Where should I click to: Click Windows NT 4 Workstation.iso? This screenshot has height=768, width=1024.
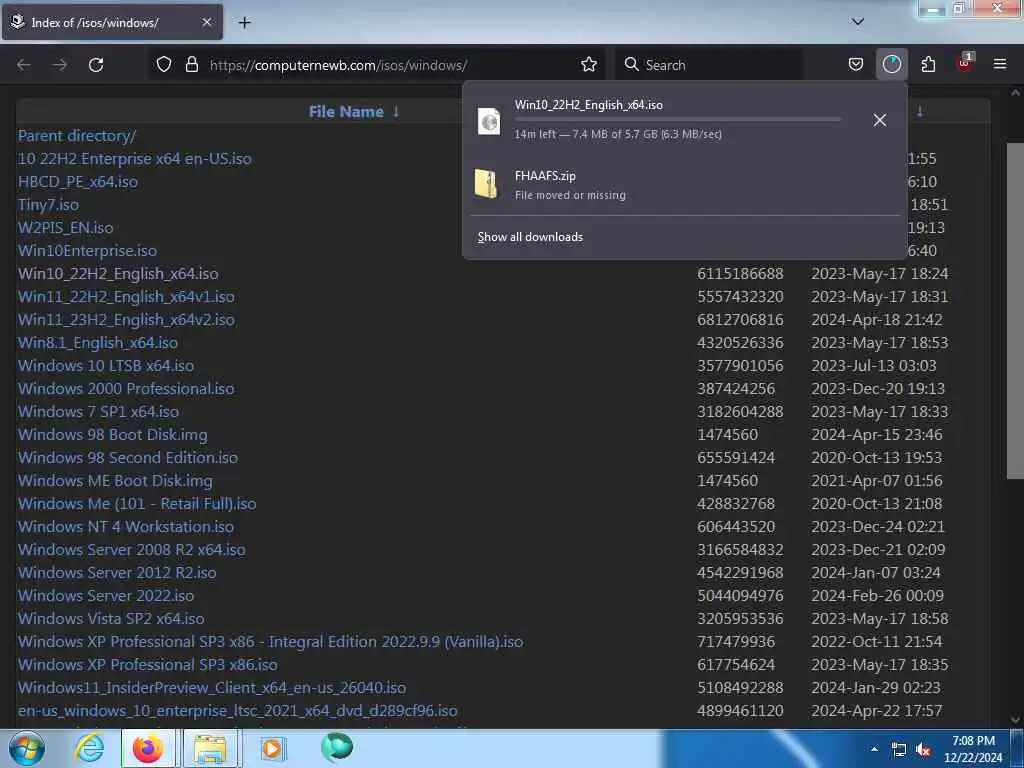tap(126, 526)
